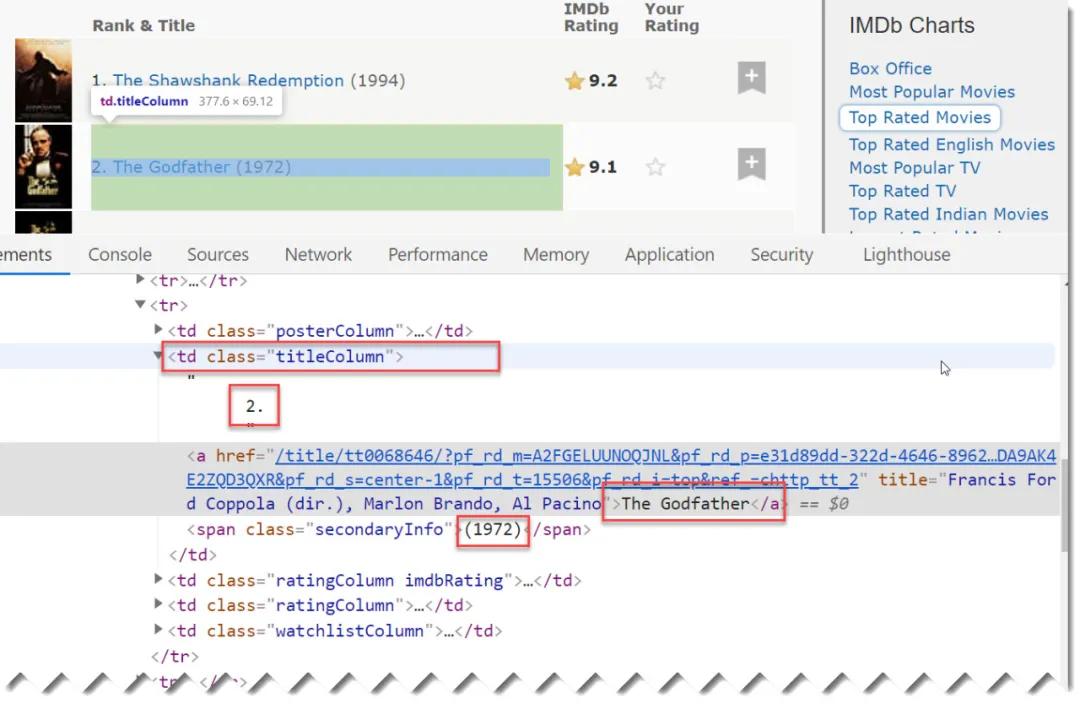
Task: Click the Your Rating column header
Action: pyautogui.click(x=672, y=17)
